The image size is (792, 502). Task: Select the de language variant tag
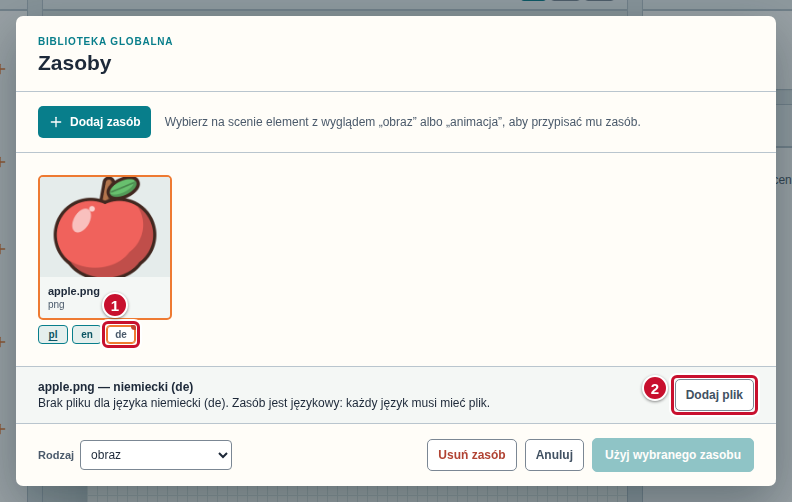click(x=121, y=334)
